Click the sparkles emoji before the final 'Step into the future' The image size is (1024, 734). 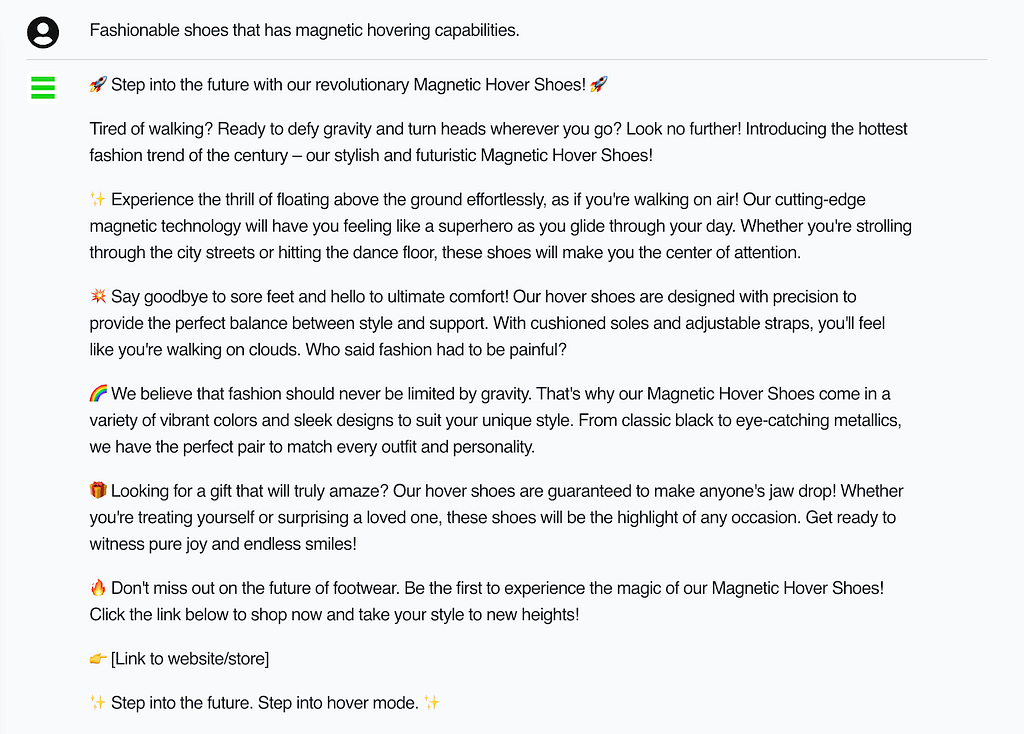click(x=98, y=703)
